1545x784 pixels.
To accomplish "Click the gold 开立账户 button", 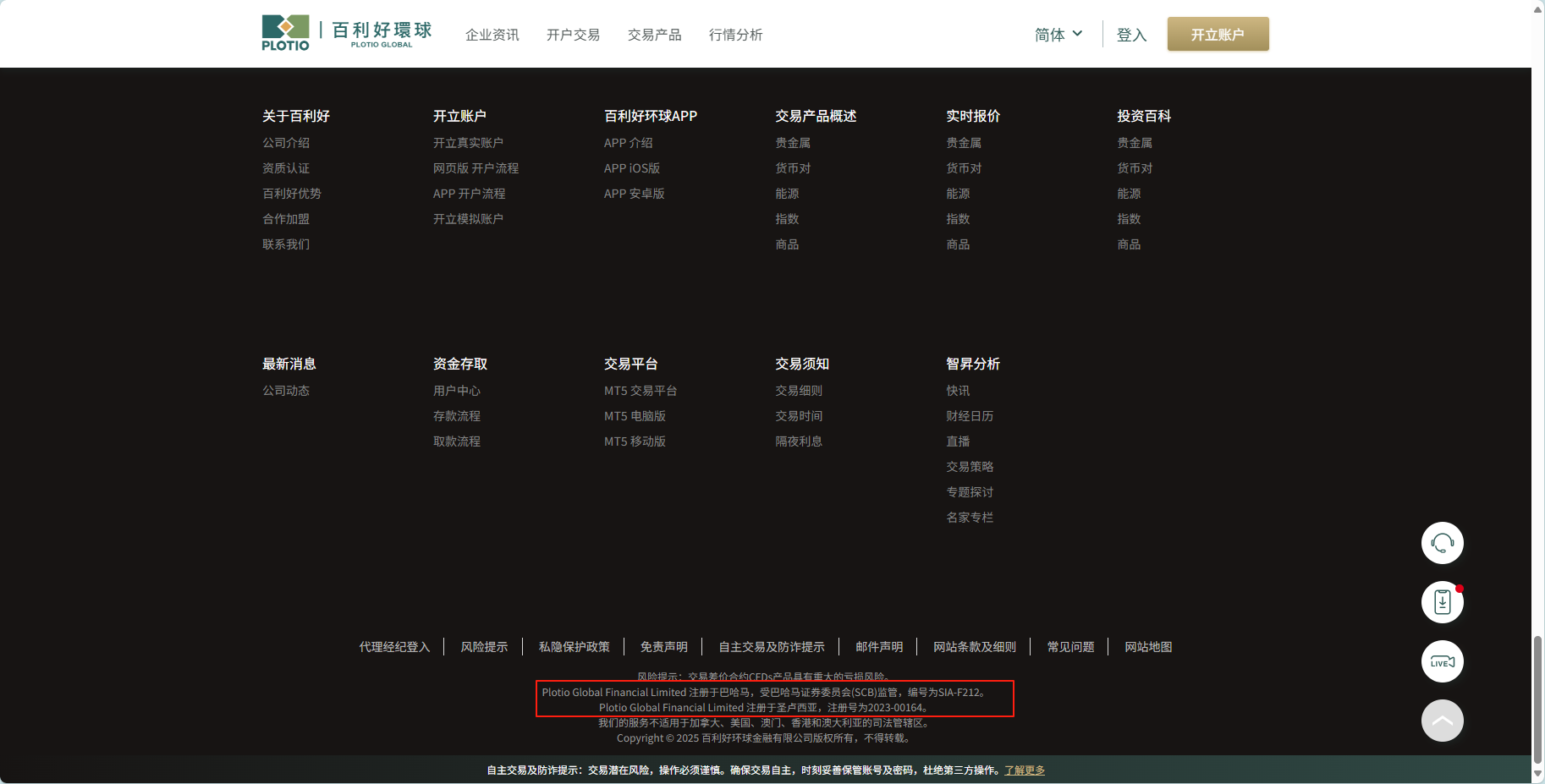I will (1218, 34).
